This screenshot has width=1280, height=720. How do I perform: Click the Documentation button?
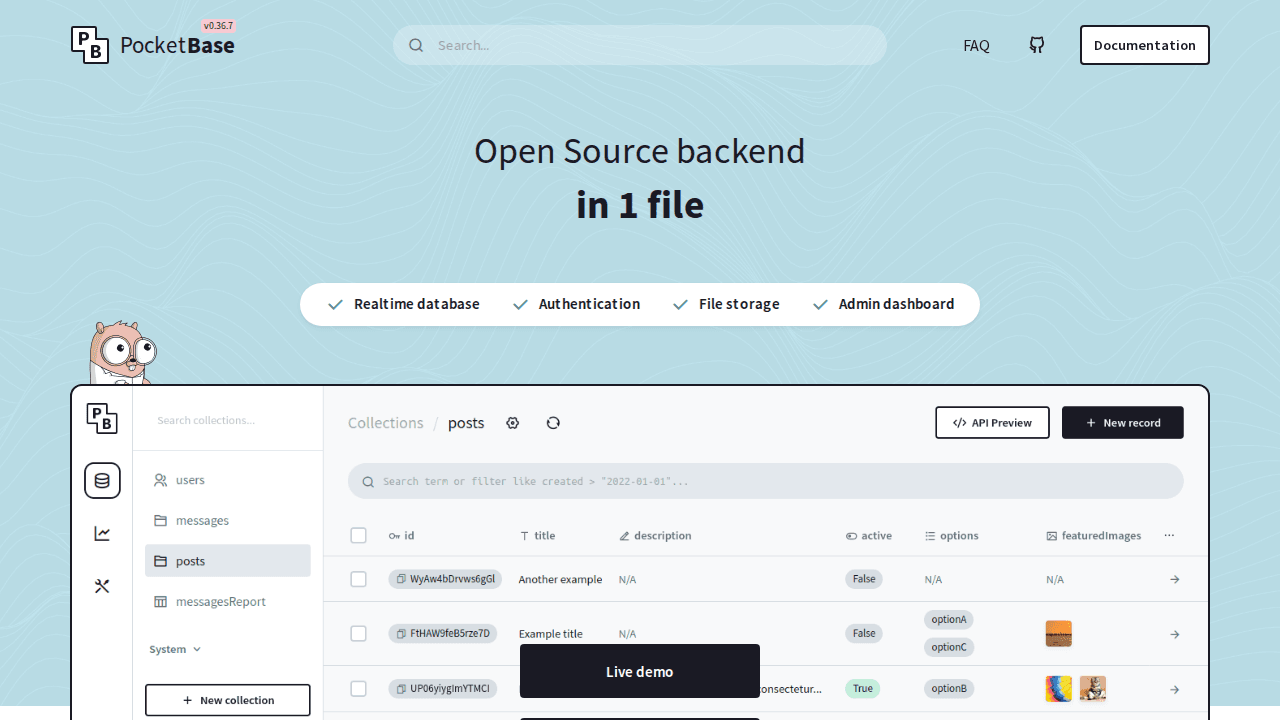(x=1144, y=45)
